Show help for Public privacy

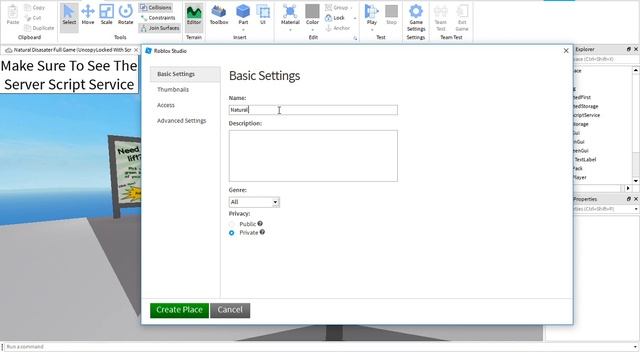point(260,224)
